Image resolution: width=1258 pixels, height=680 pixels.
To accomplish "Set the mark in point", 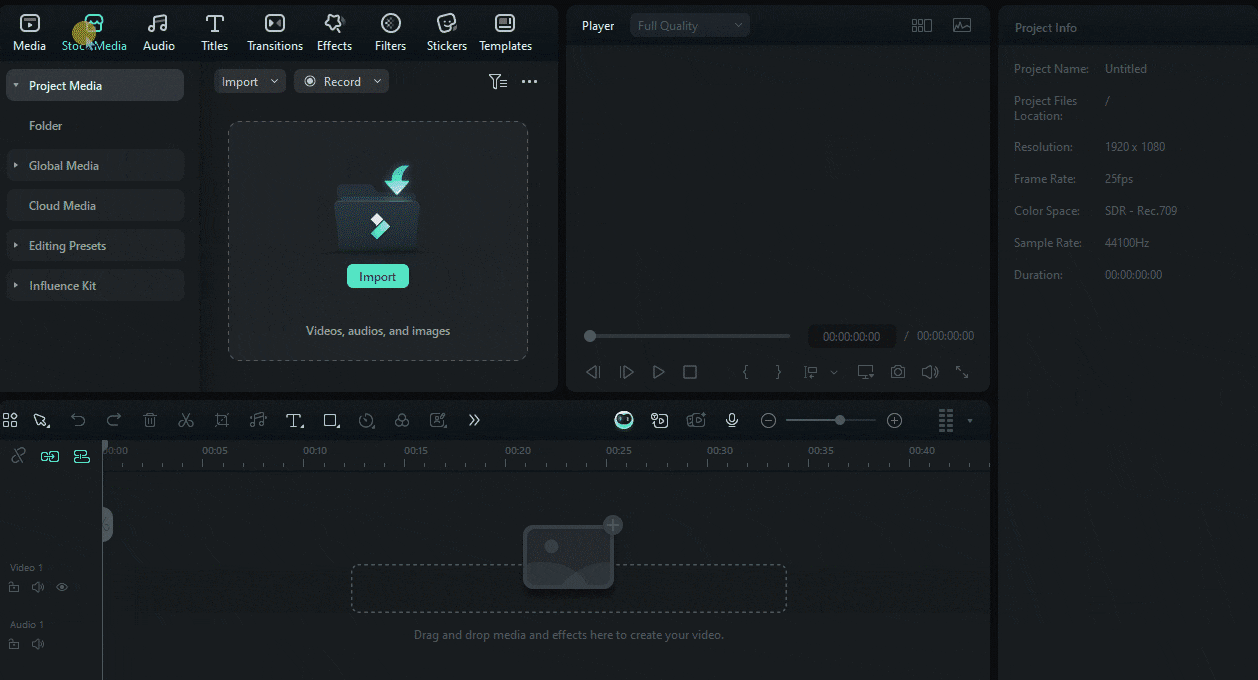I will click(x=745, y=372).
